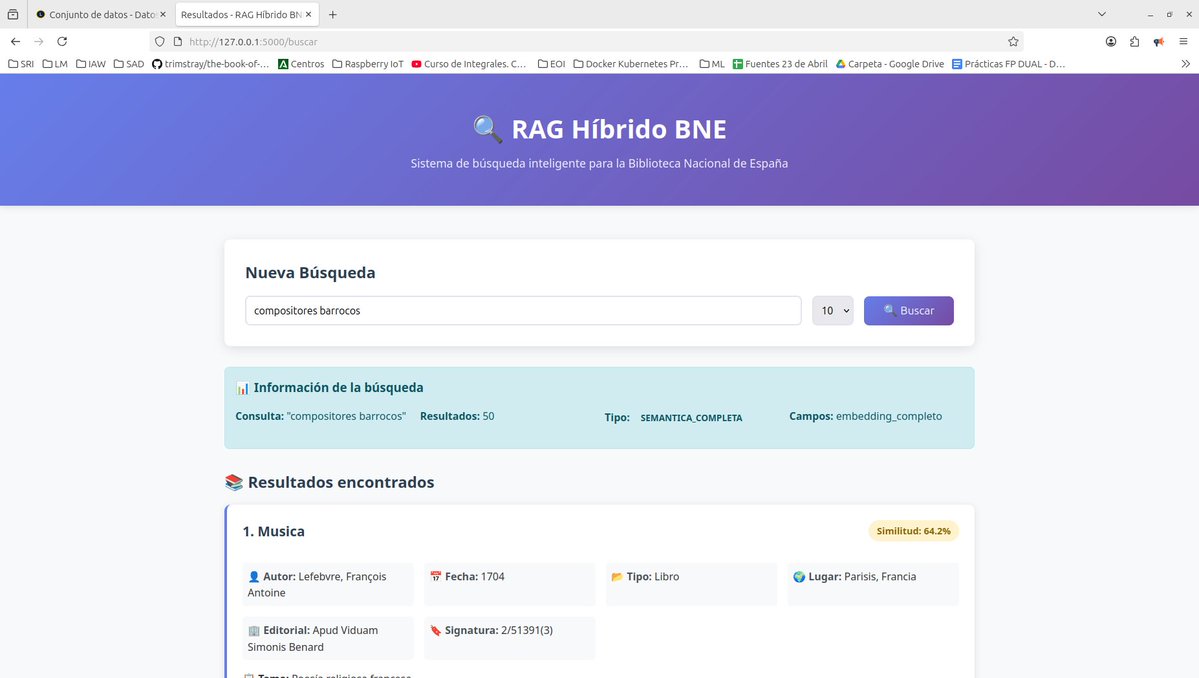Open the Firefox hamburger menu

(1183, 41)
